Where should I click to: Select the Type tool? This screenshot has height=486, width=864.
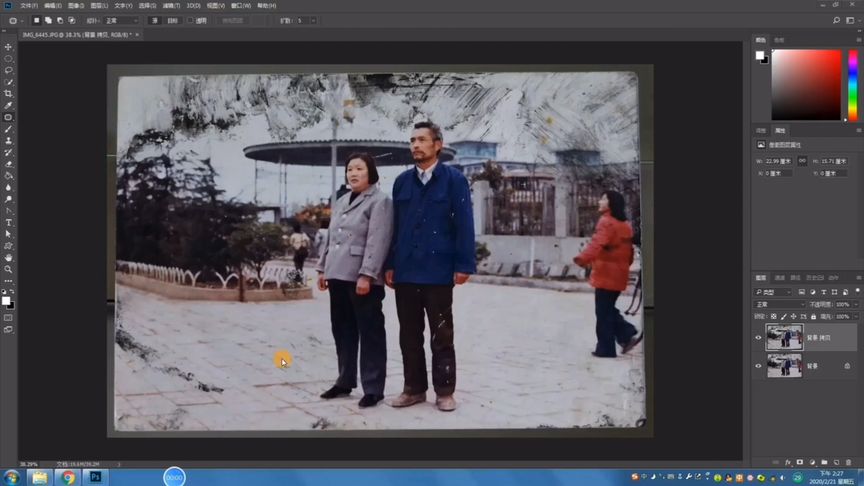8,223
